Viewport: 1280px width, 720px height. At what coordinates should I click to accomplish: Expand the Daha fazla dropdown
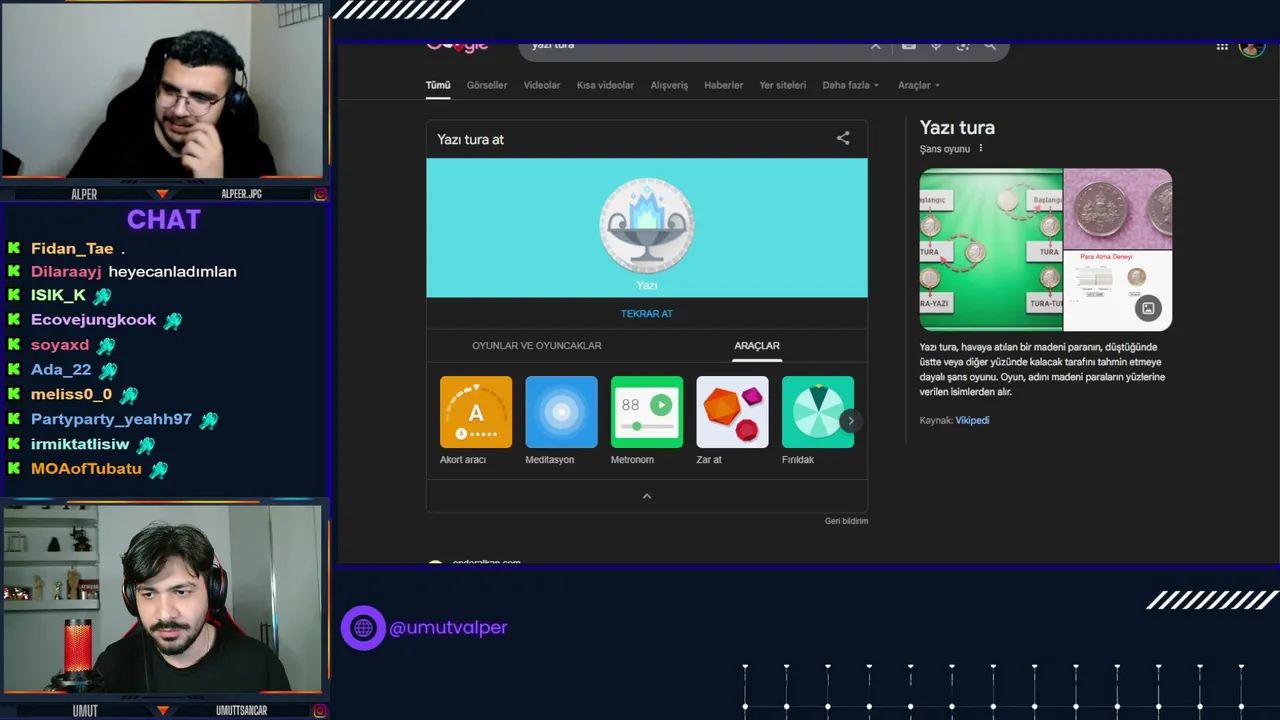tap(850, 85)
